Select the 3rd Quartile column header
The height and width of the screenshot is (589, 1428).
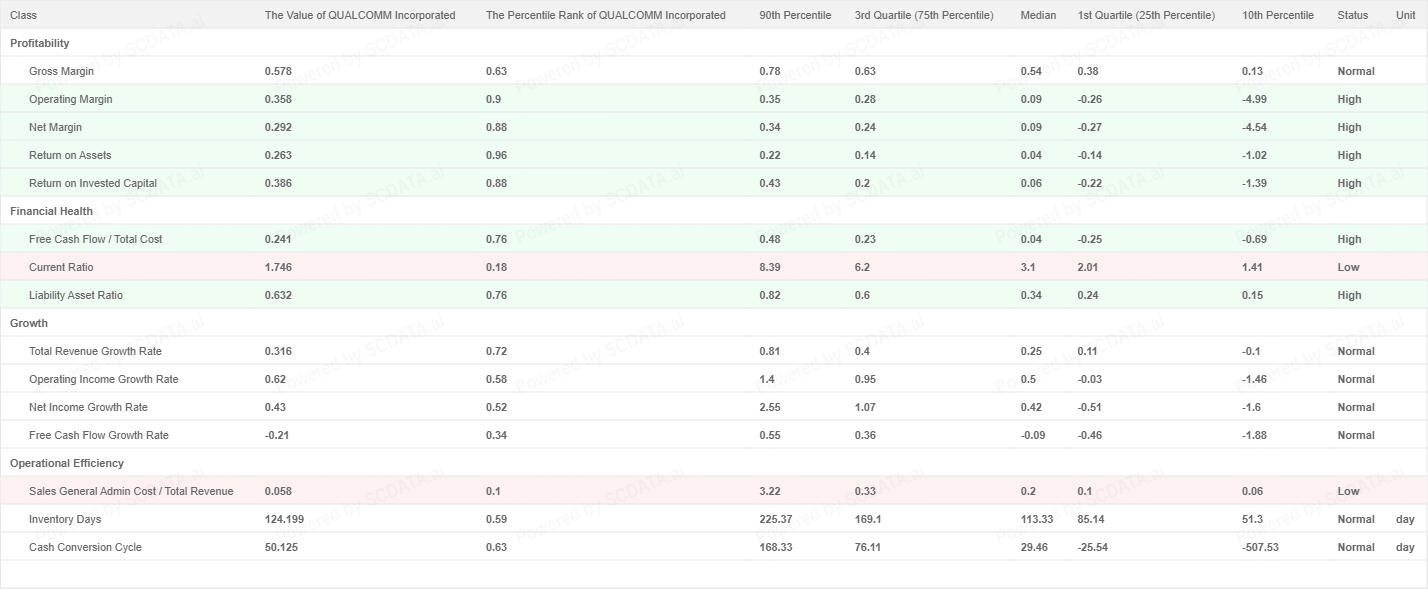(x=924, y=15)
